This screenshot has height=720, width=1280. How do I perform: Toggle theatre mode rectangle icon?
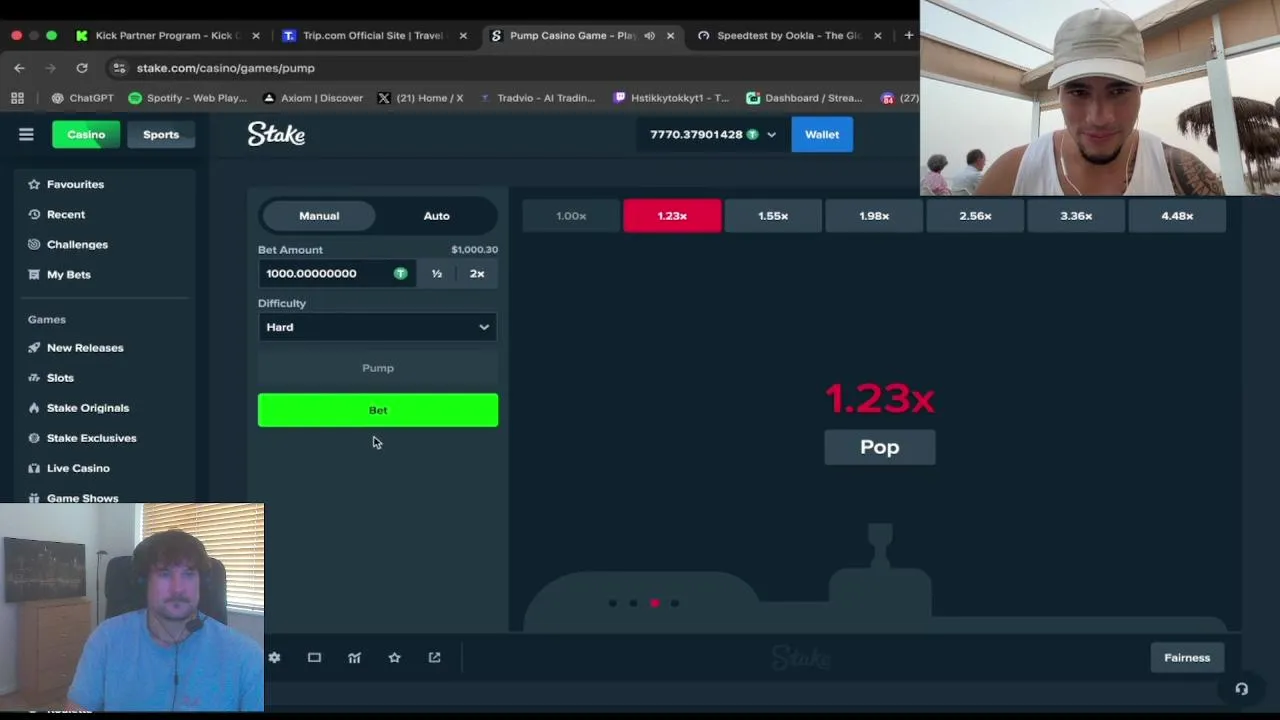[x=314, y=657]
